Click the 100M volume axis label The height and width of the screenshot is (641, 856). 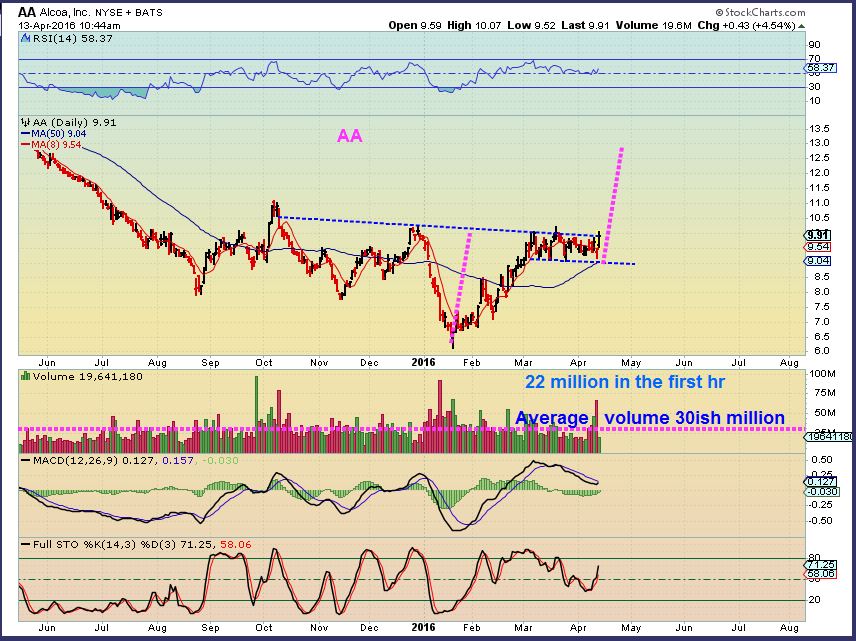tap(823, 374)
